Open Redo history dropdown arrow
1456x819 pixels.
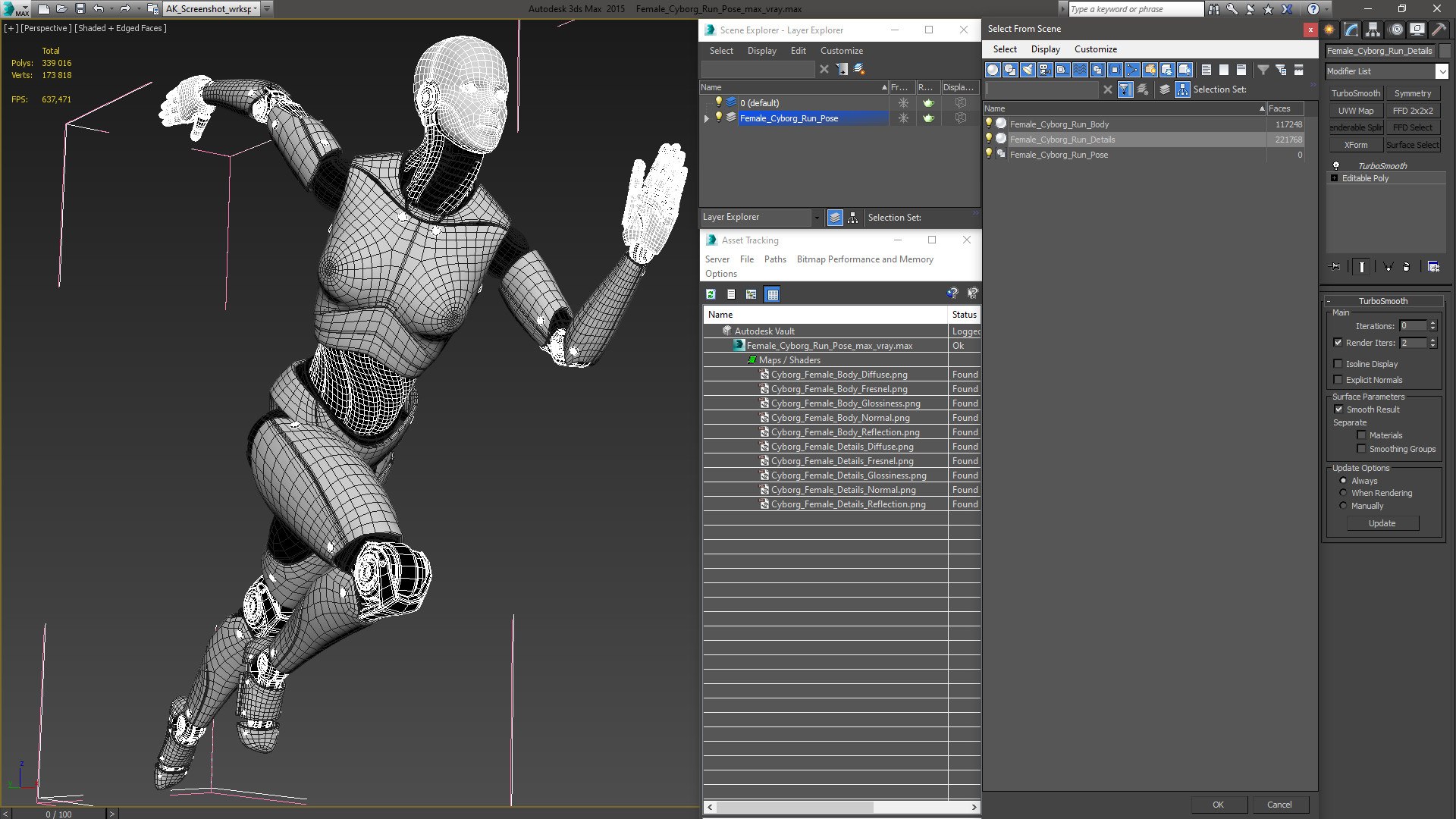(137, 9)
